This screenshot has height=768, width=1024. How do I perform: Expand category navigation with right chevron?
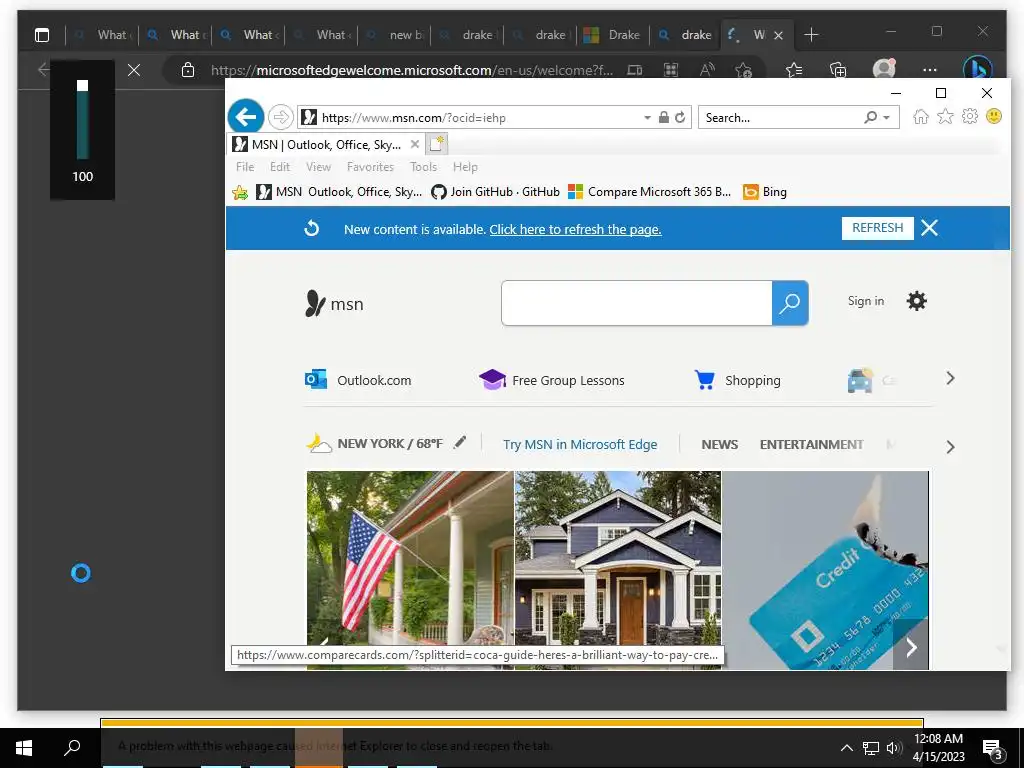tap(950, 447)
